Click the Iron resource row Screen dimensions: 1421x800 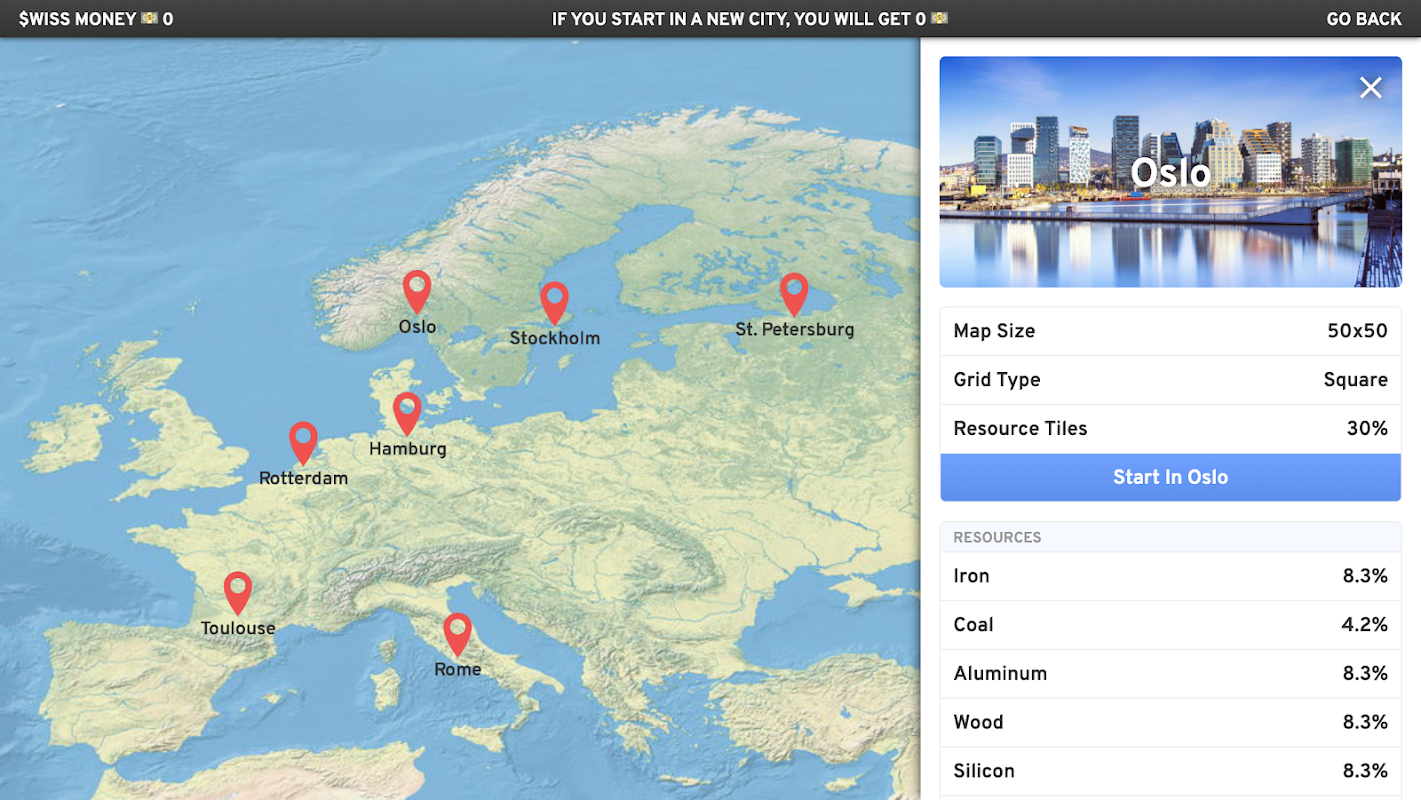click(1170, 576)
